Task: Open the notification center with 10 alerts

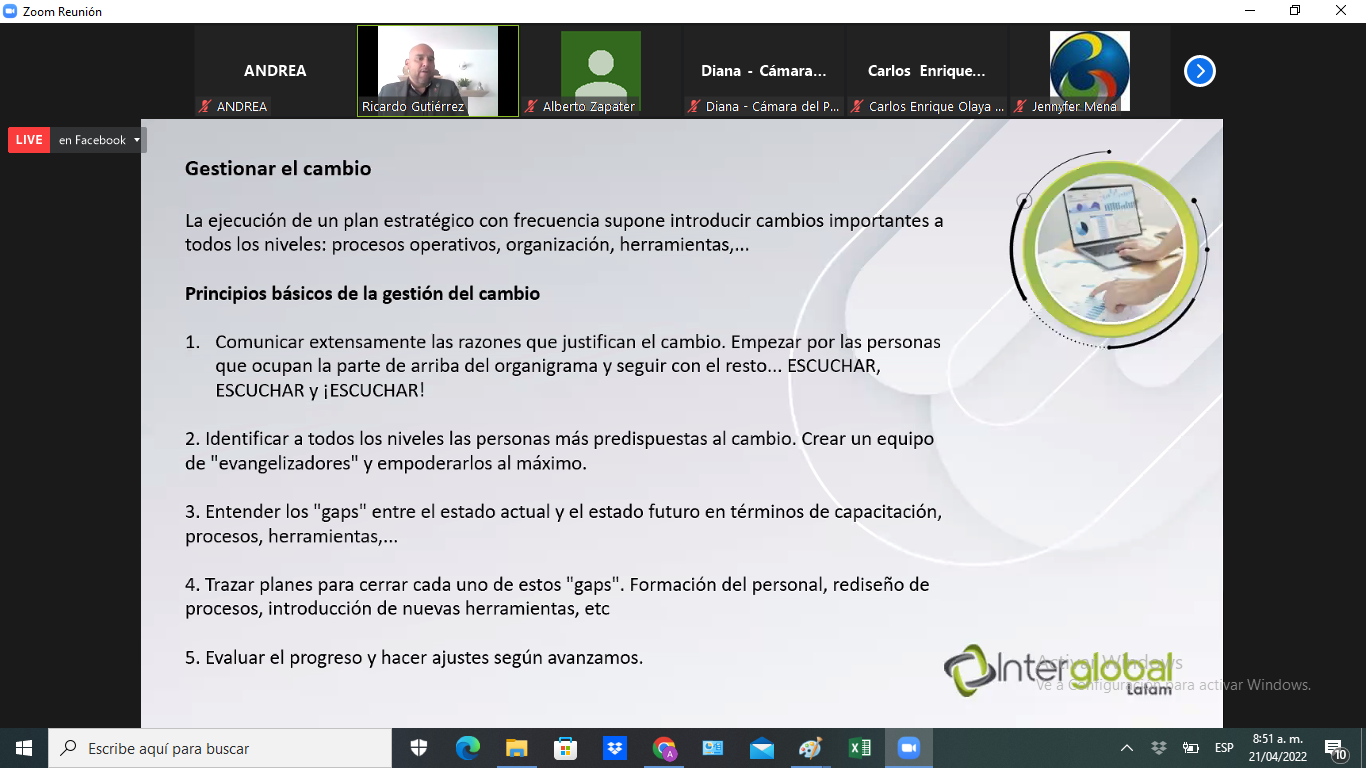Action: tap(1336, 748)
